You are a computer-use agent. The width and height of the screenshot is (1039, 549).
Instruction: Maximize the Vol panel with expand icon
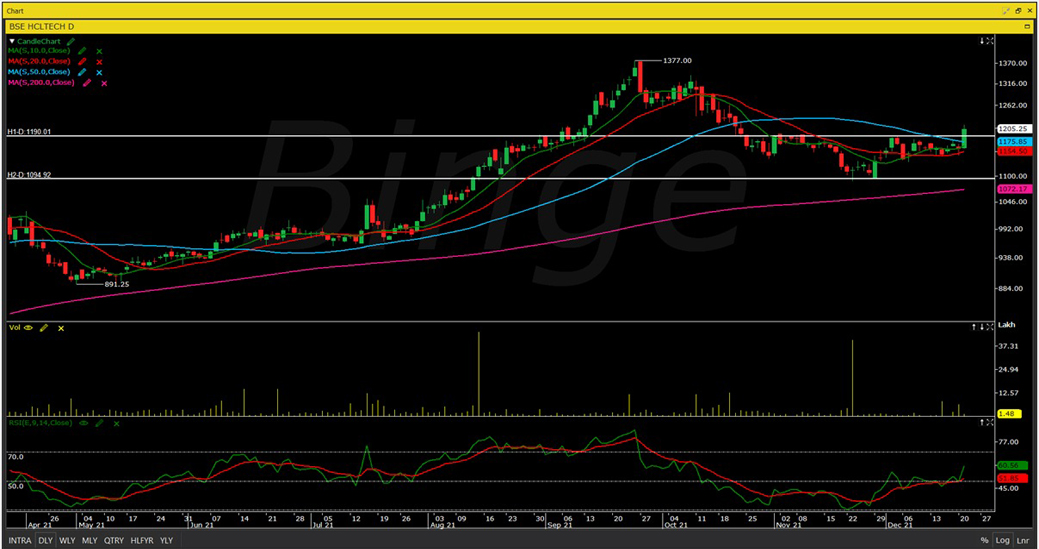click(x=990, y=327)
